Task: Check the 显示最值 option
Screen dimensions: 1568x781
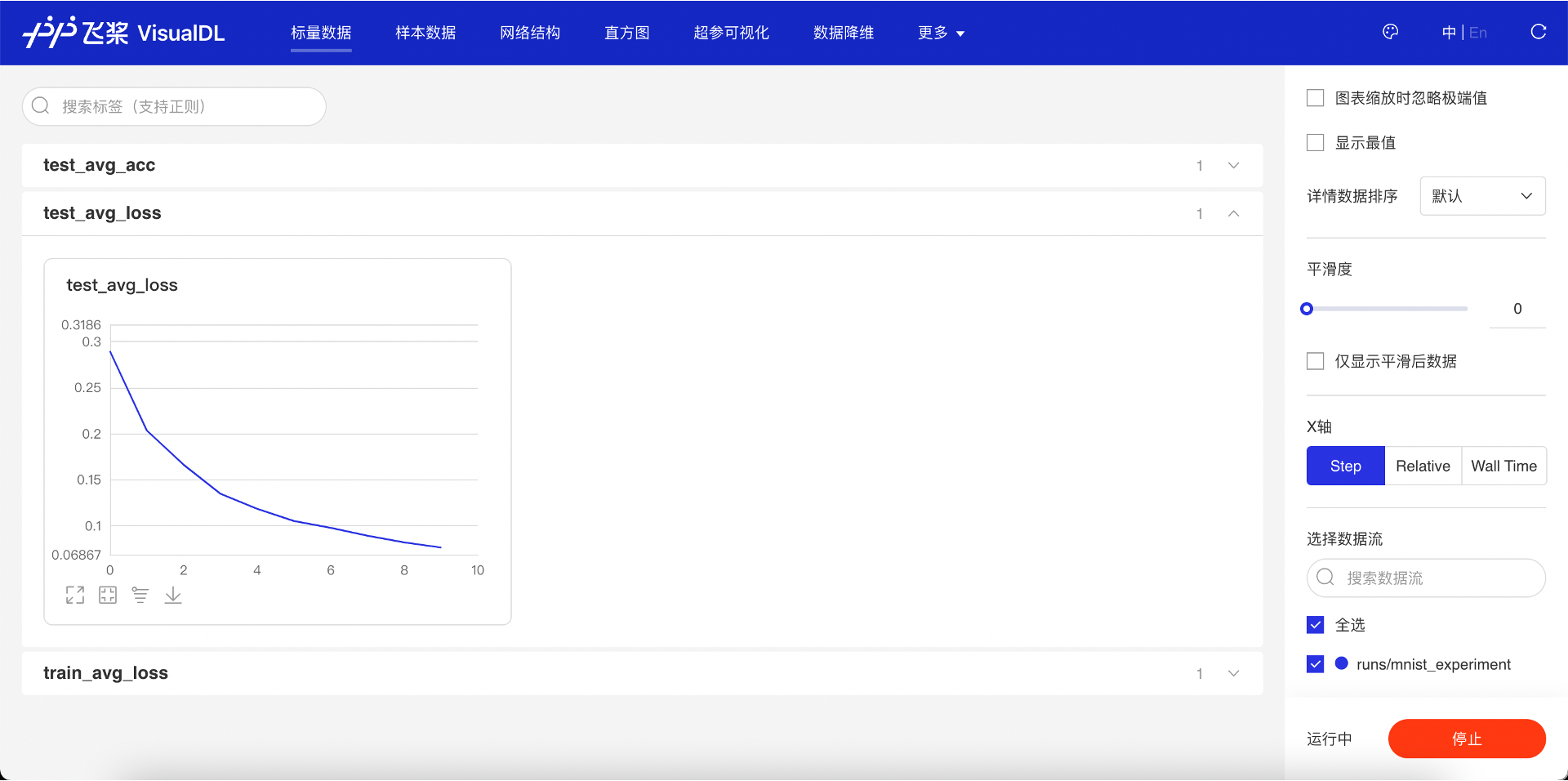Action: click(x=1316, y=143)
